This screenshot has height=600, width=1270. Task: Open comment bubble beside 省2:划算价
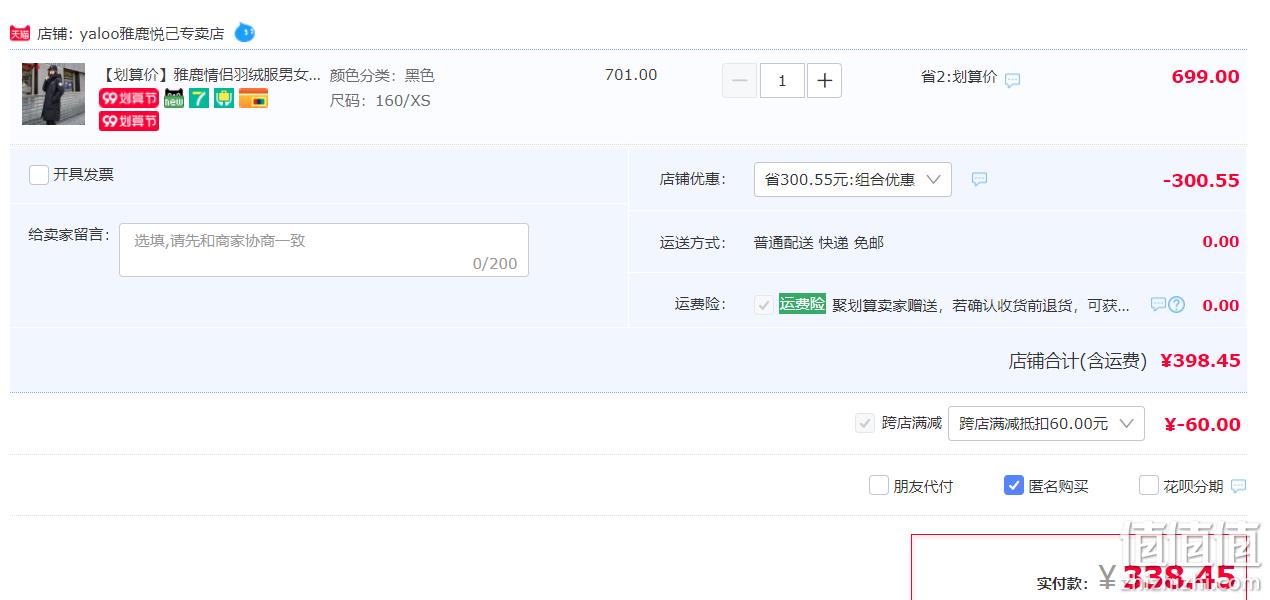[1012, 80]
